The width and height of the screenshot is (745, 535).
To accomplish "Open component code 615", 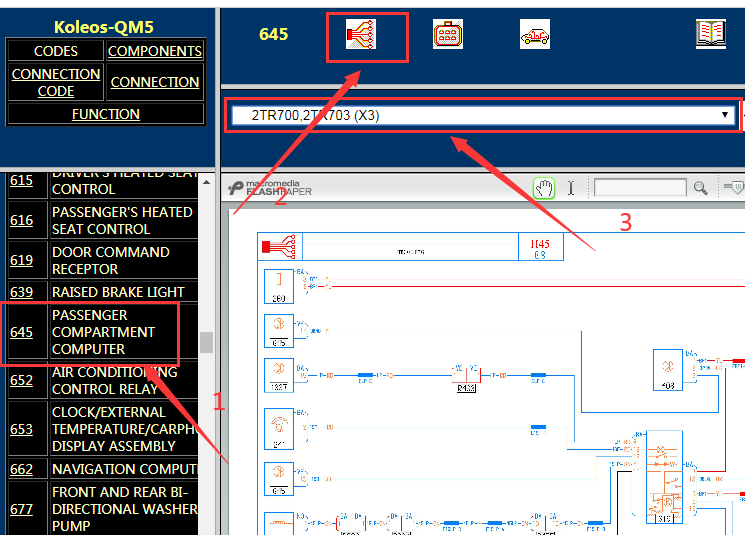I will [x=21, y=180].
